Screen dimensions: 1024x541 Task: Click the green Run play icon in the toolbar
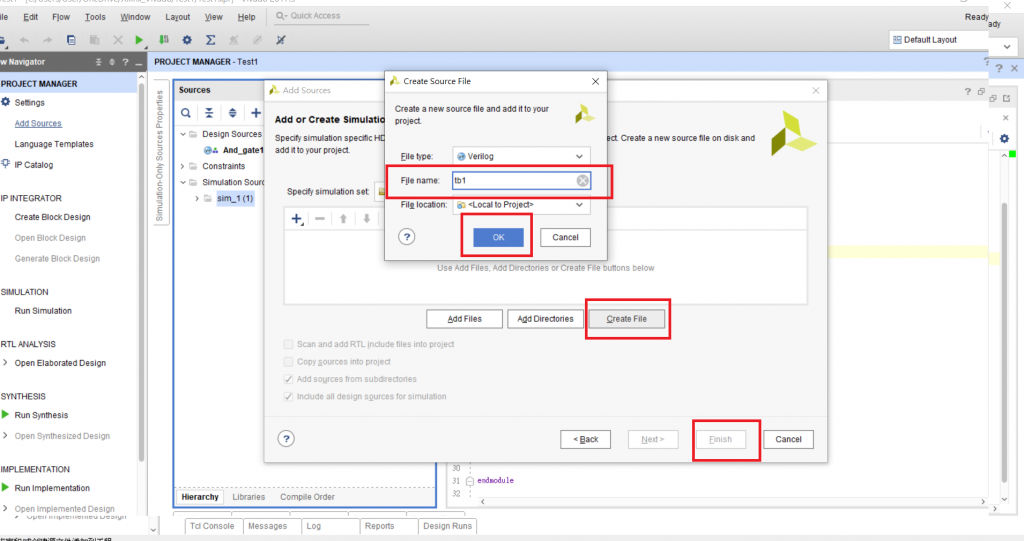(139, 40)
